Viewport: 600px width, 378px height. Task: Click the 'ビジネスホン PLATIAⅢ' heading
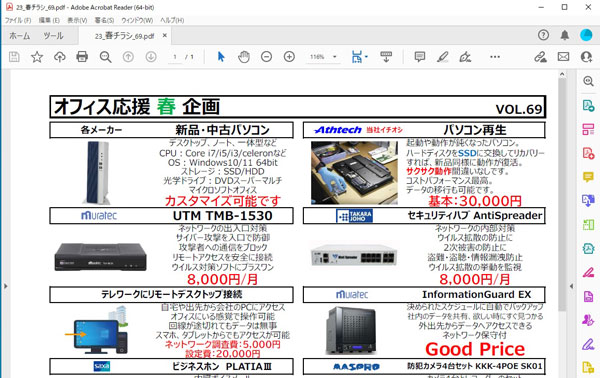click(222, 367)
